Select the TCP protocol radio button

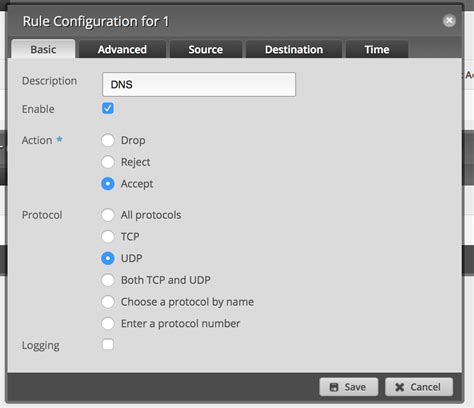(x=108, y=237)
